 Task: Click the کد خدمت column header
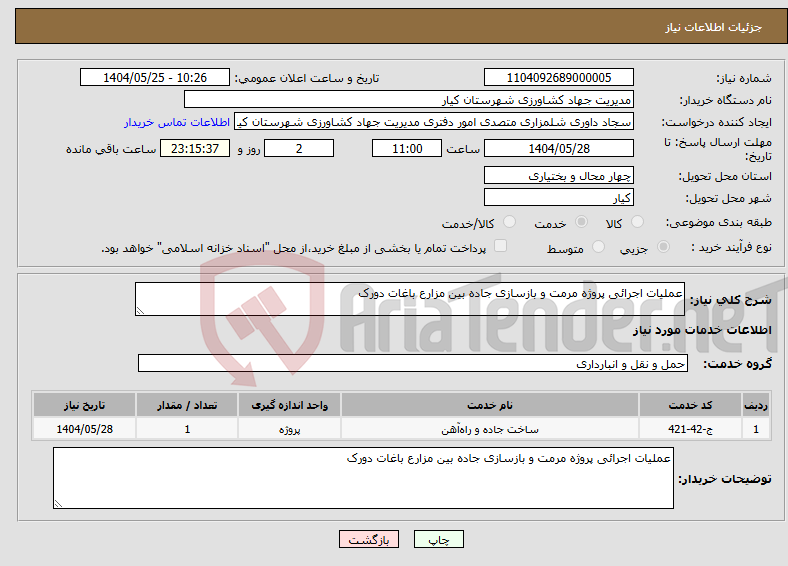point(691,405)
